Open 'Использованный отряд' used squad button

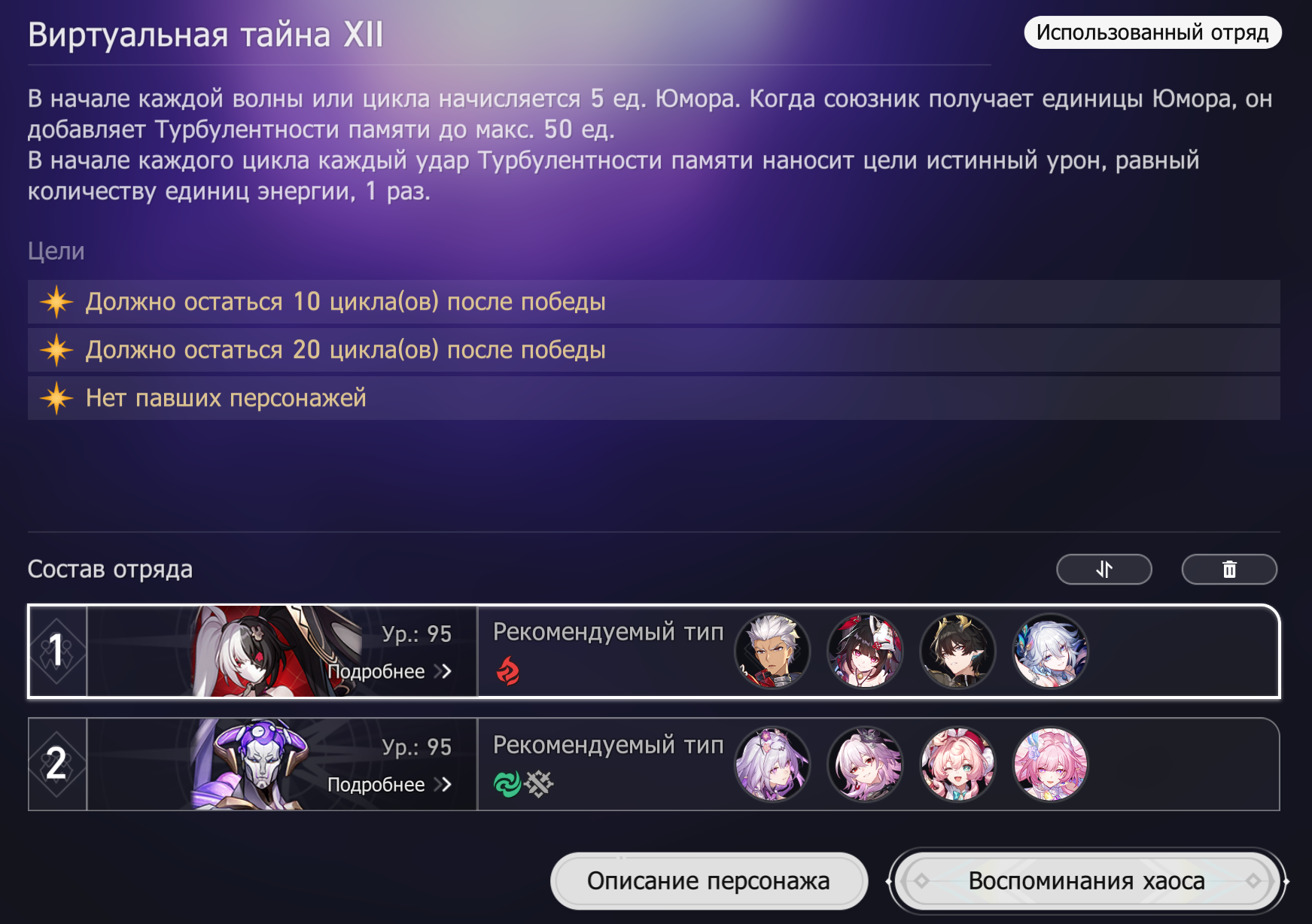(1152, 32)
